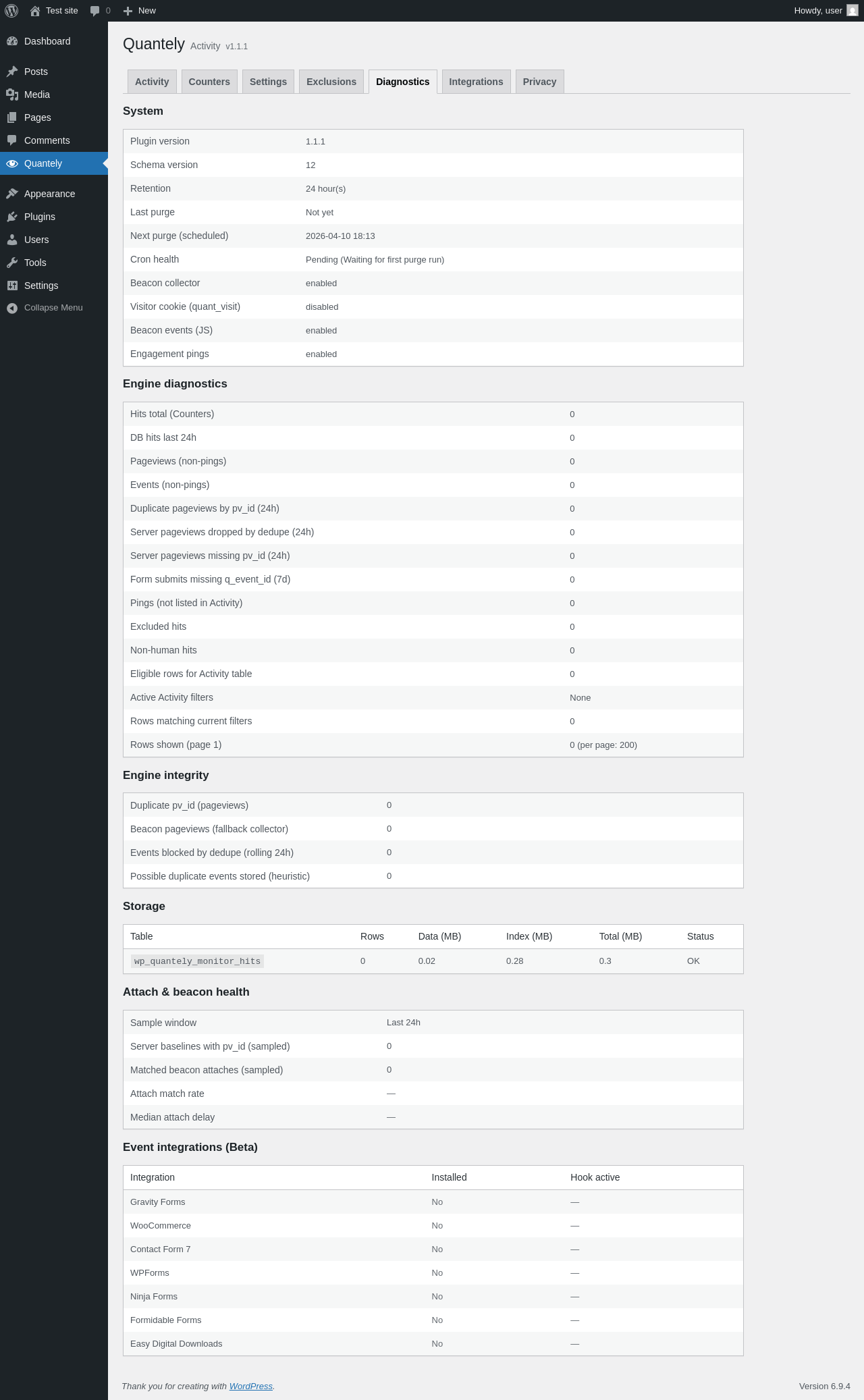Screen dimensions: 864x1400
Task: Click the Appearance brush icon
Action: [12, 194]
